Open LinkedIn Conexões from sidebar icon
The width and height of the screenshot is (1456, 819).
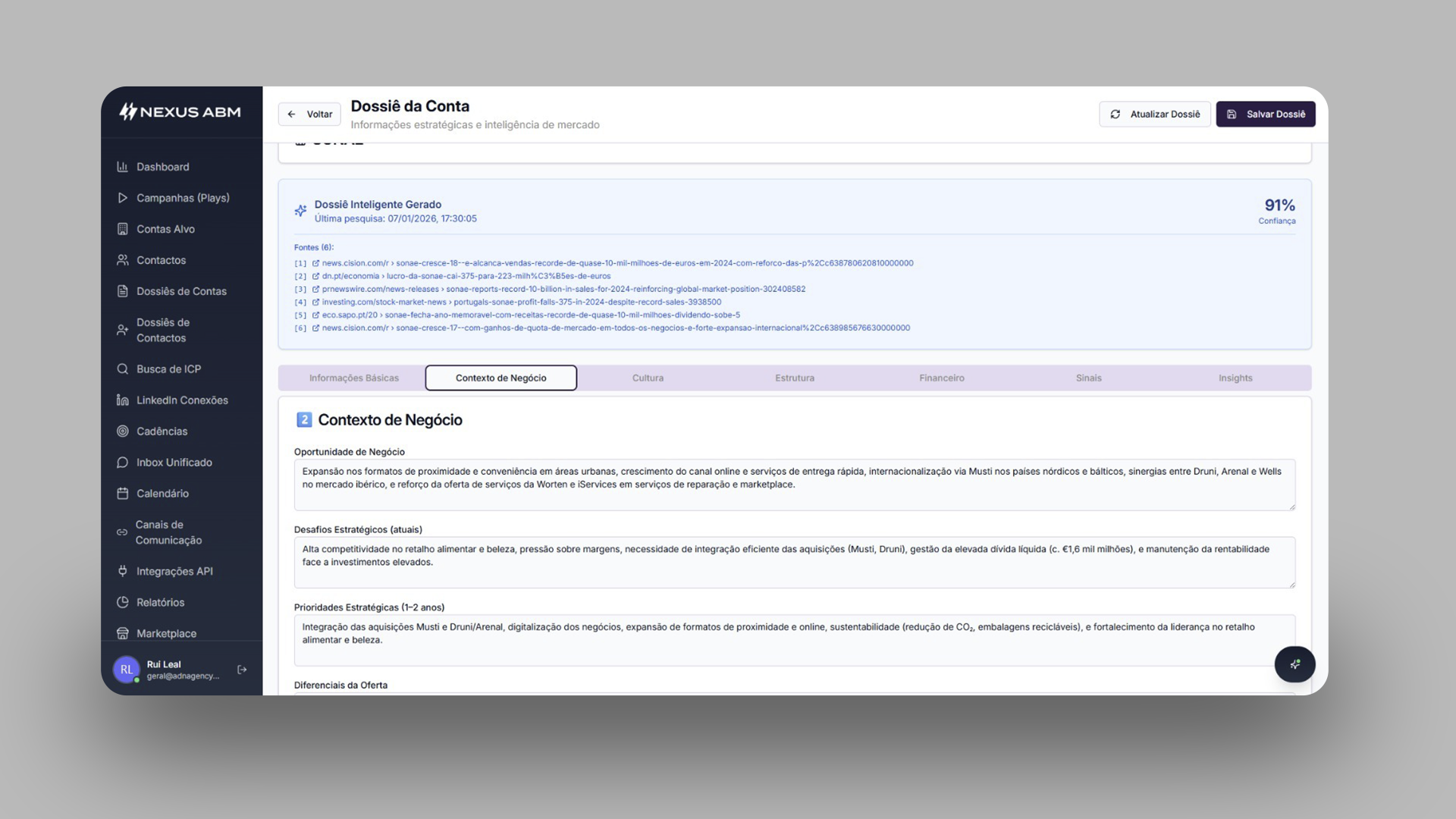coord(122,400)
